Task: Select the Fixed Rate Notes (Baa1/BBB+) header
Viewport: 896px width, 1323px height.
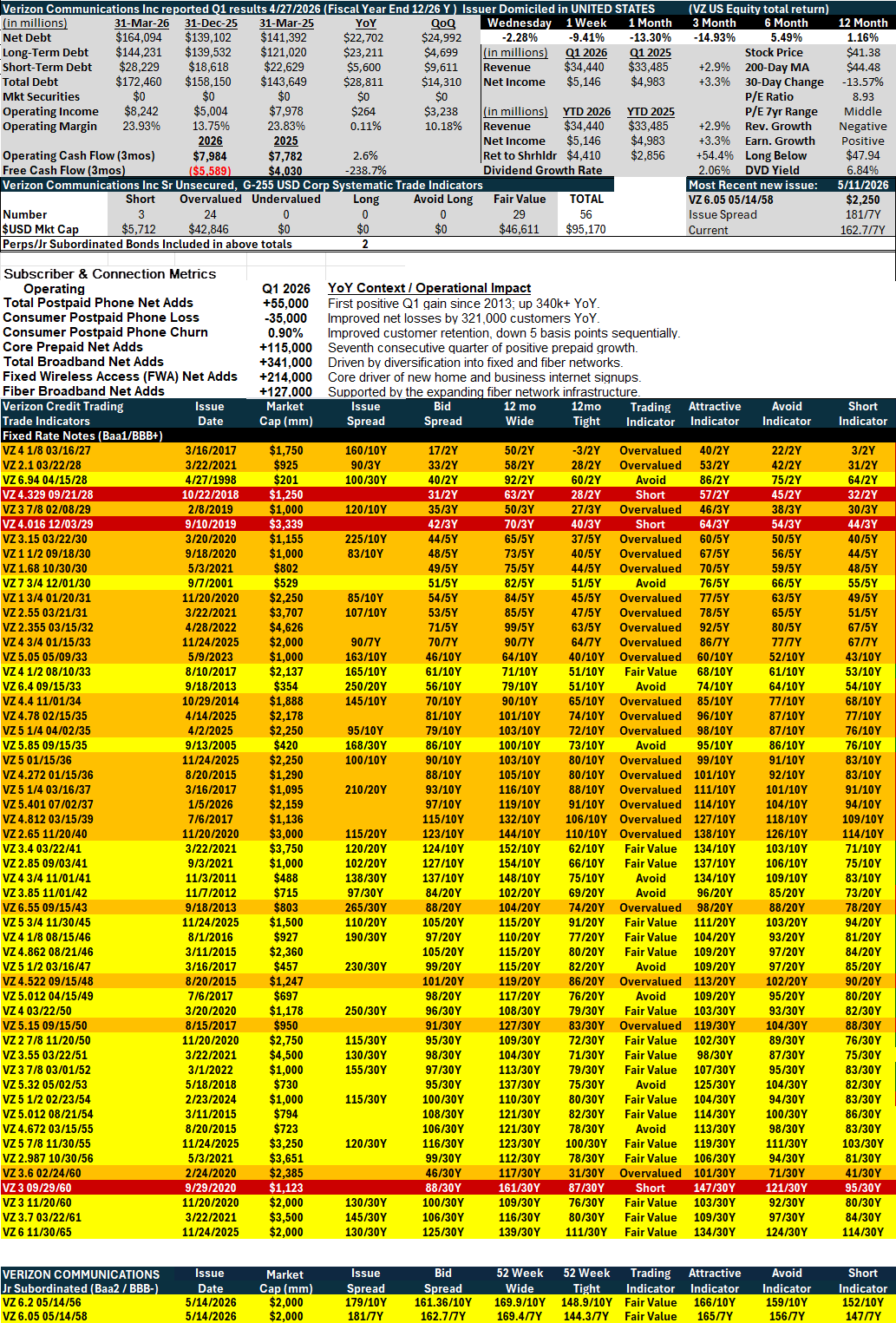Action: coord(83,436)
